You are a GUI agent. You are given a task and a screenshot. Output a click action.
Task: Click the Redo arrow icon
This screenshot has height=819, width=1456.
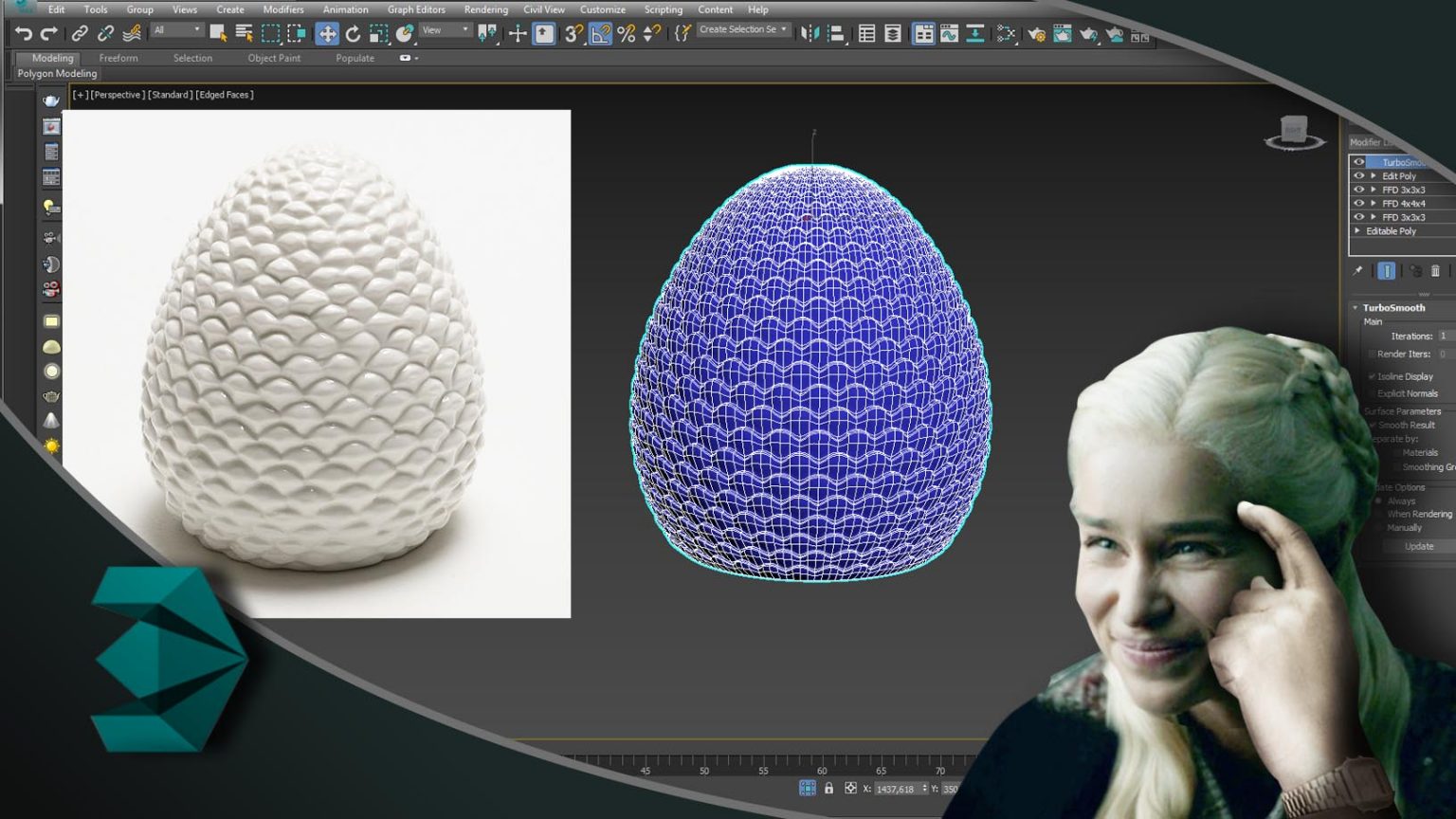pyautogui.click(x=48, y=34)
